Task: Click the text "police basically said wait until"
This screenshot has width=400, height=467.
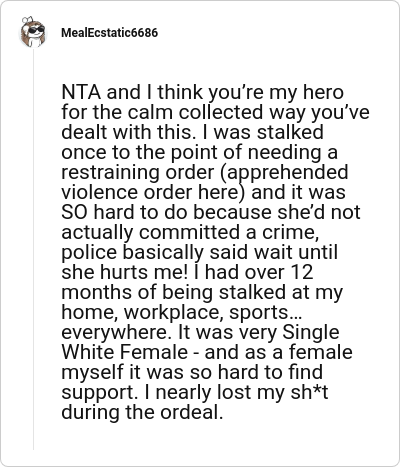Action: click(199, 252)
